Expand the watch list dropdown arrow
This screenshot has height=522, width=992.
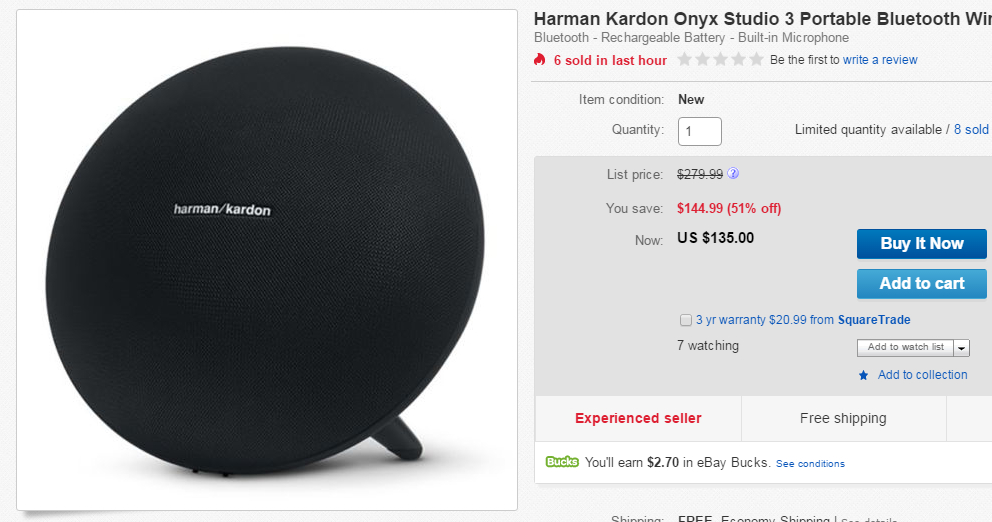962,347
